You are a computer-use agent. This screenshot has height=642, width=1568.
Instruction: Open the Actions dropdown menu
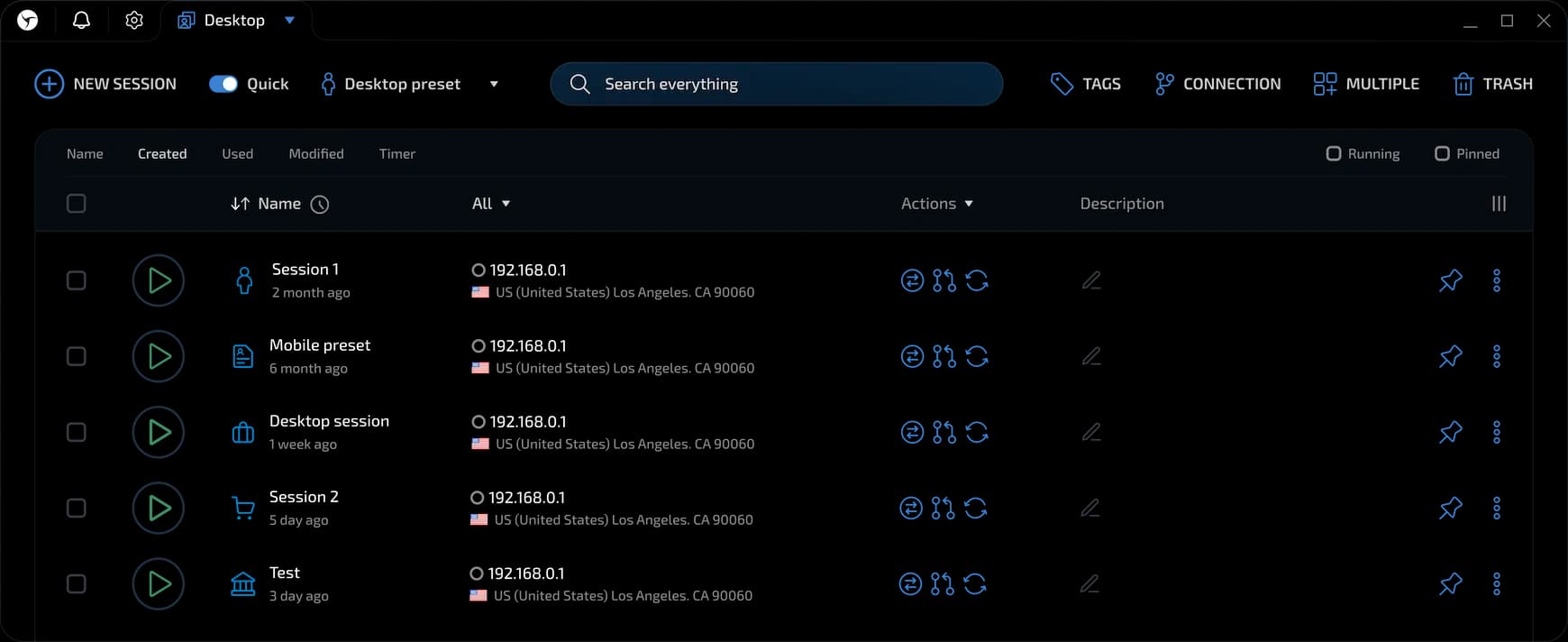point(937,204)
